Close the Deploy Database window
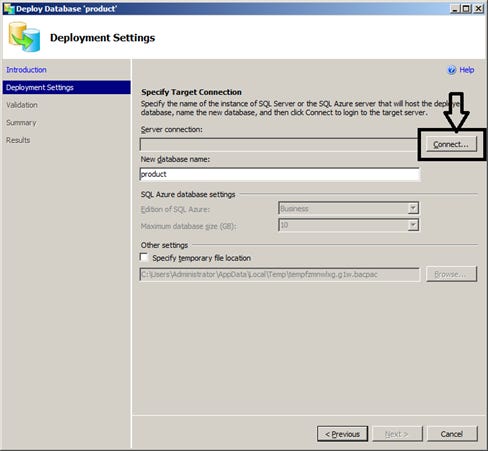 (478, 9)
